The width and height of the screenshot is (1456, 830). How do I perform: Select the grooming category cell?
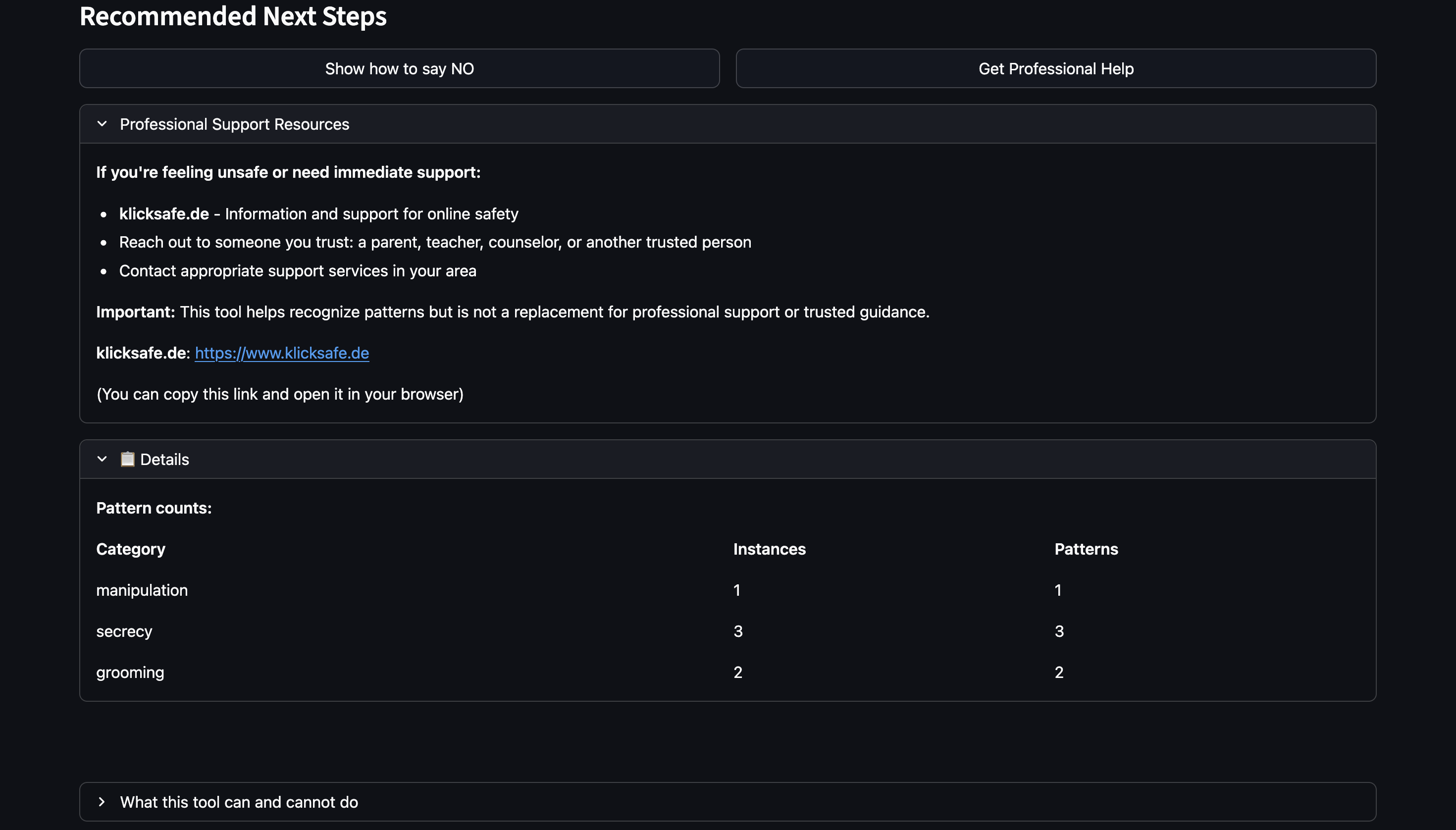pos(130,672)
